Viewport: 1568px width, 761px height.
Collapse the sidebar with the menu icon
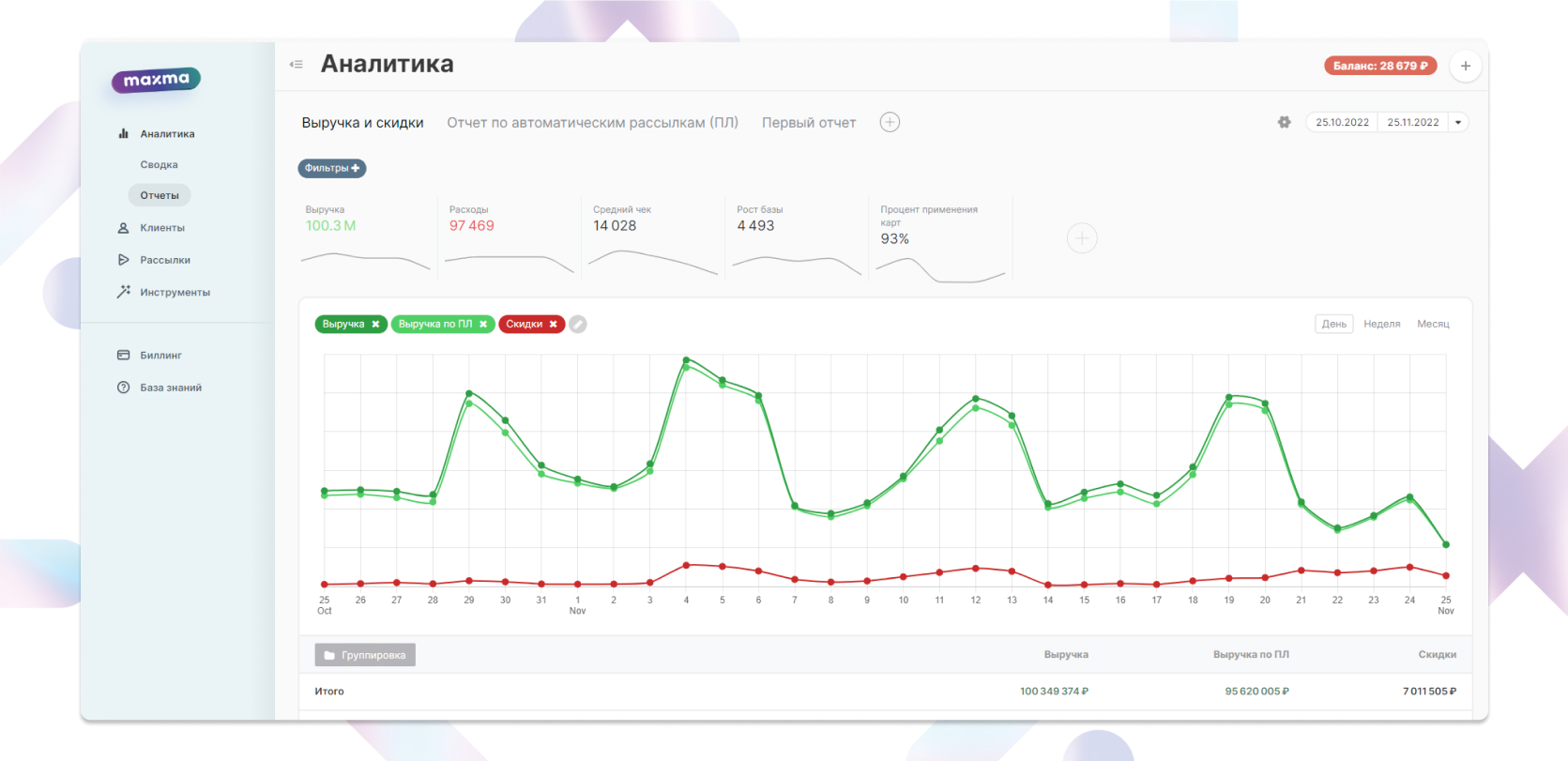tap(297, 65)
